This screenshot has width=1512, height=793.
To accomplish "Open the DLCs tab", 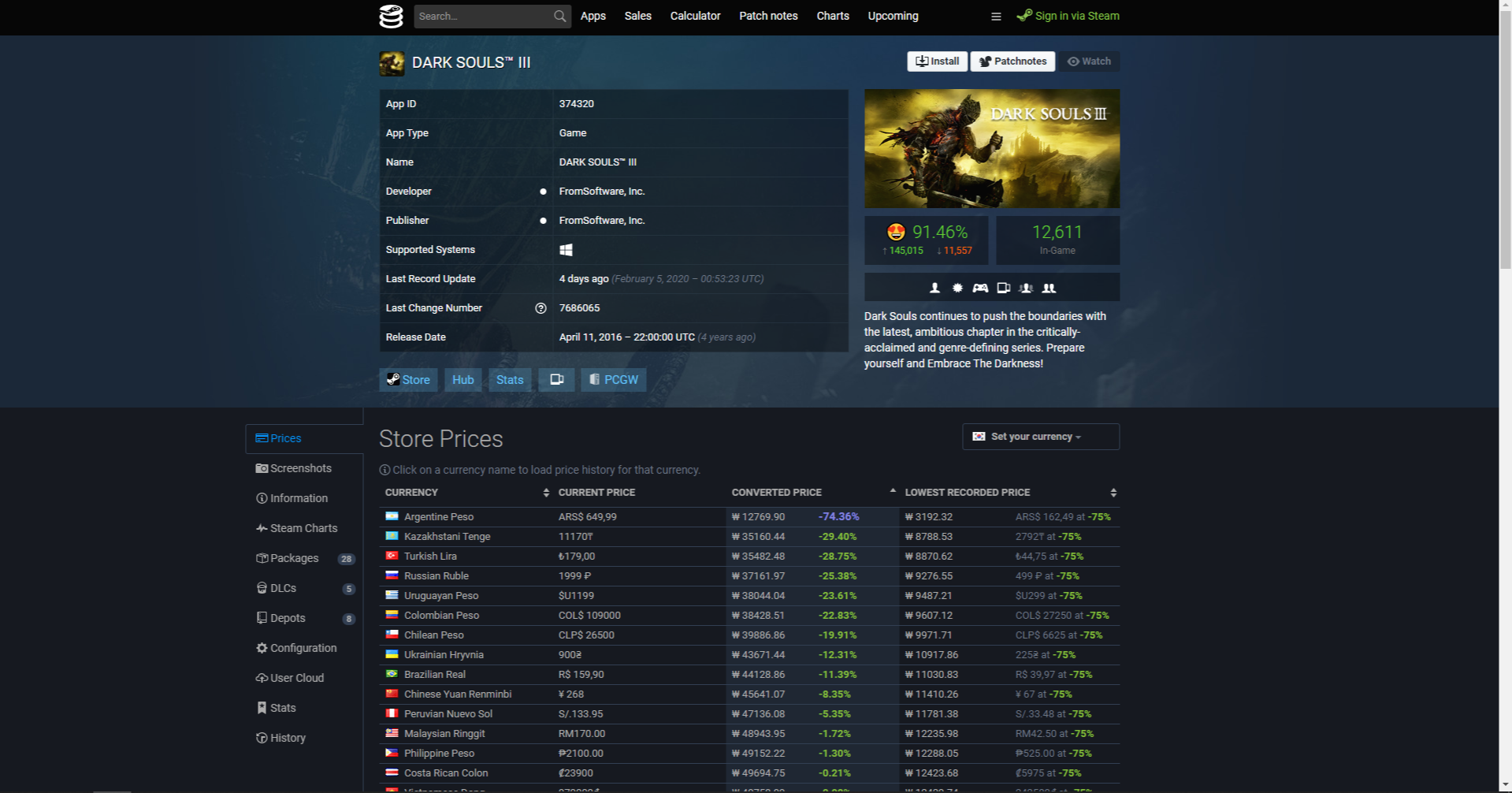I will point(304,588).
